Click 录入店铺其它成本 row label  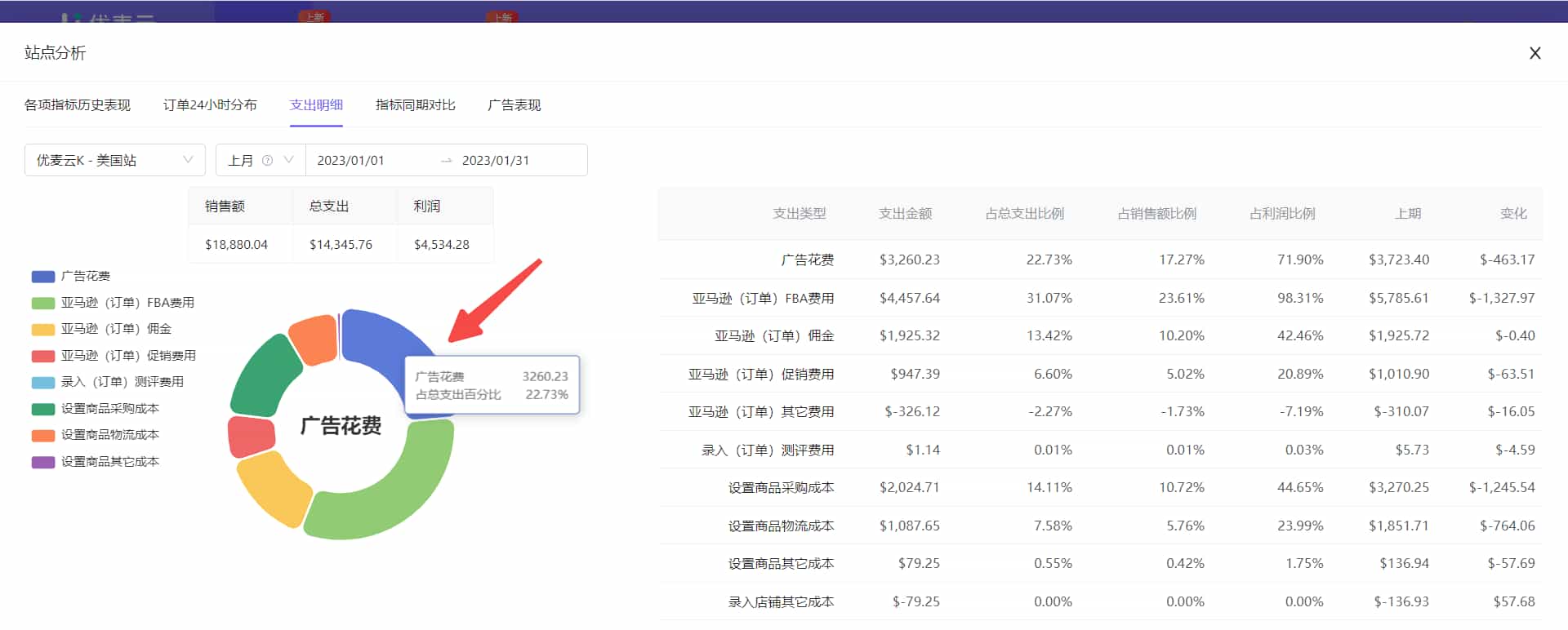tap(782, 602)
